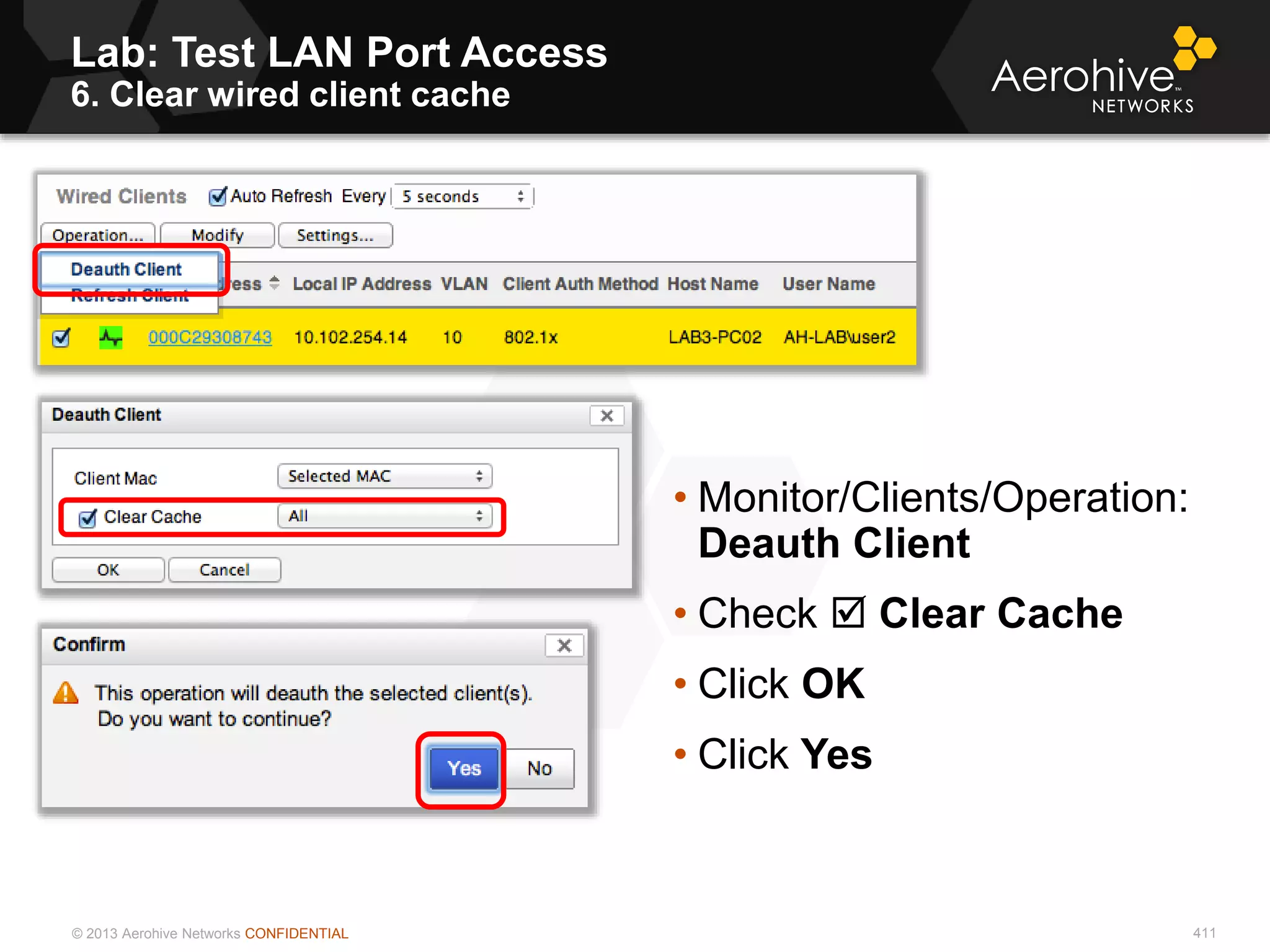The width and height of the screenshot is (1270, 952).
Task: Sort by the address column arrows
Action: [x=275, y=283]
